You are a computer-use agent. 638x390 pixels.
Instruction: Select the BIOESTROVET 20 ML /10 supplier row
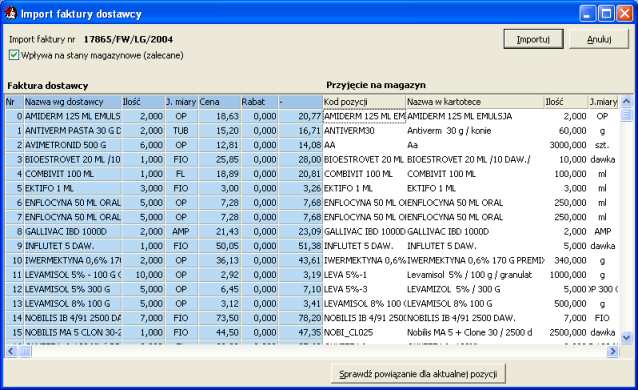[72, 160]
